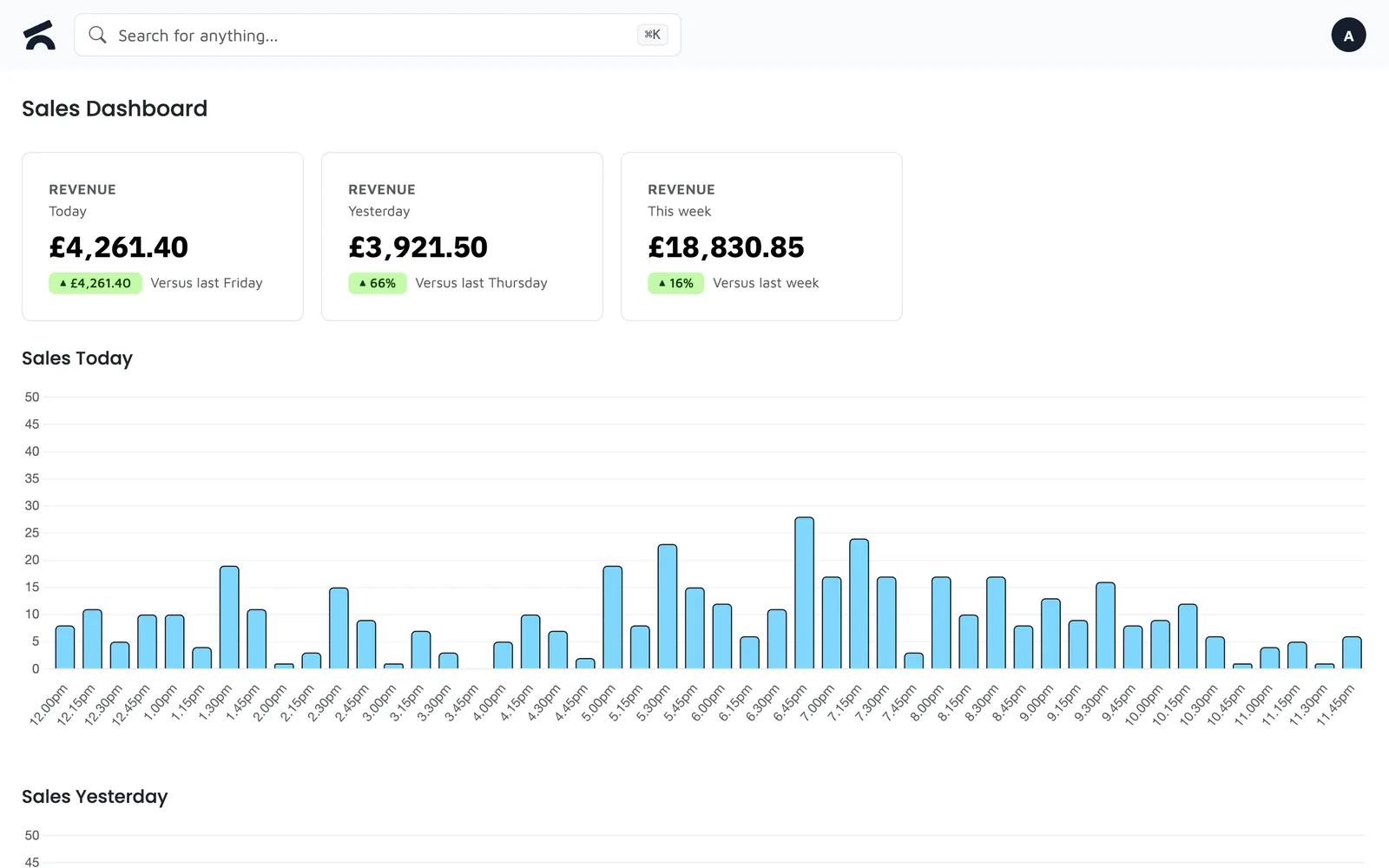Viewport: 1389px width, 868px height.
Task: Click the 'Sales Yesterday' heading
Action: [95, 797]
